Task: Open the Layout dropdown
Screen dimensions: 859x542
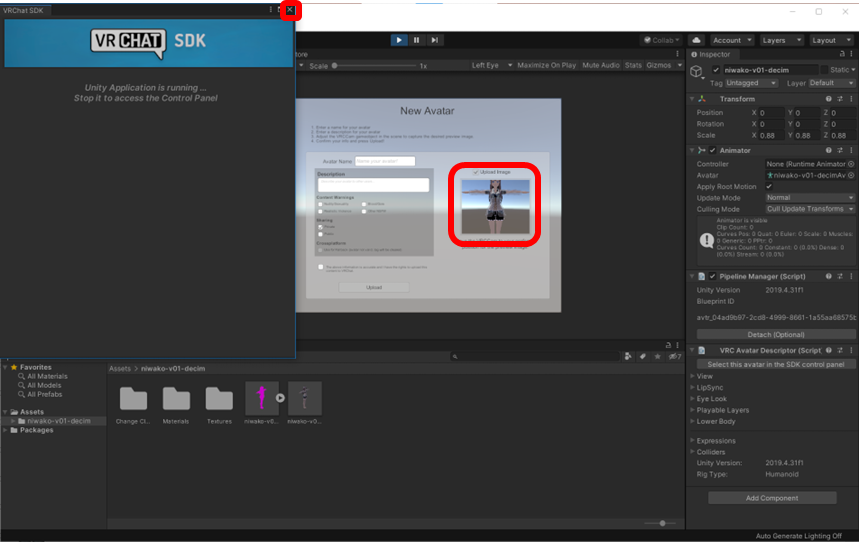Action: point(829,40)
